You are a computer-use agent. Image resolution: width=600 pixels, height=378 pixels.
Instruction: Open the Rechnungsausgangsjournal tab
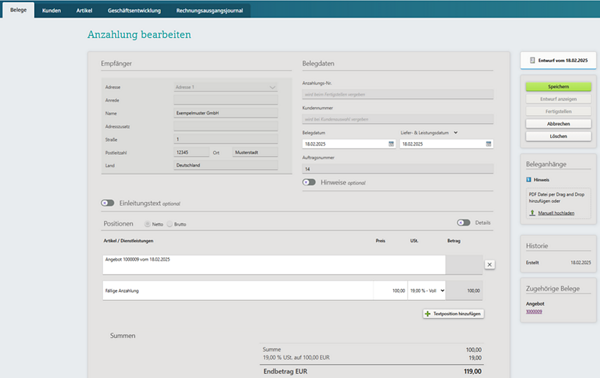pyautogui.click(x=210, y=10)
